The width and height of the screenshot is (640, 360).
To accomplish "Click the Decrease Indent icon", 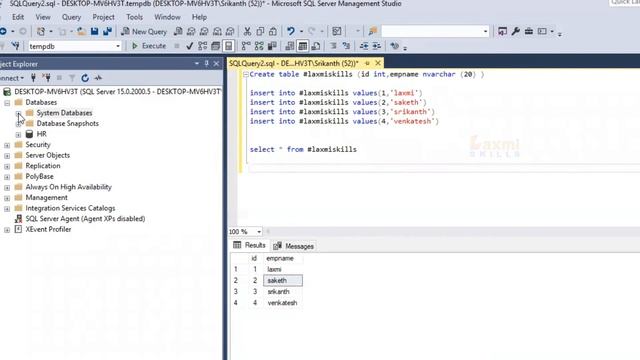I will click(364, 46).
